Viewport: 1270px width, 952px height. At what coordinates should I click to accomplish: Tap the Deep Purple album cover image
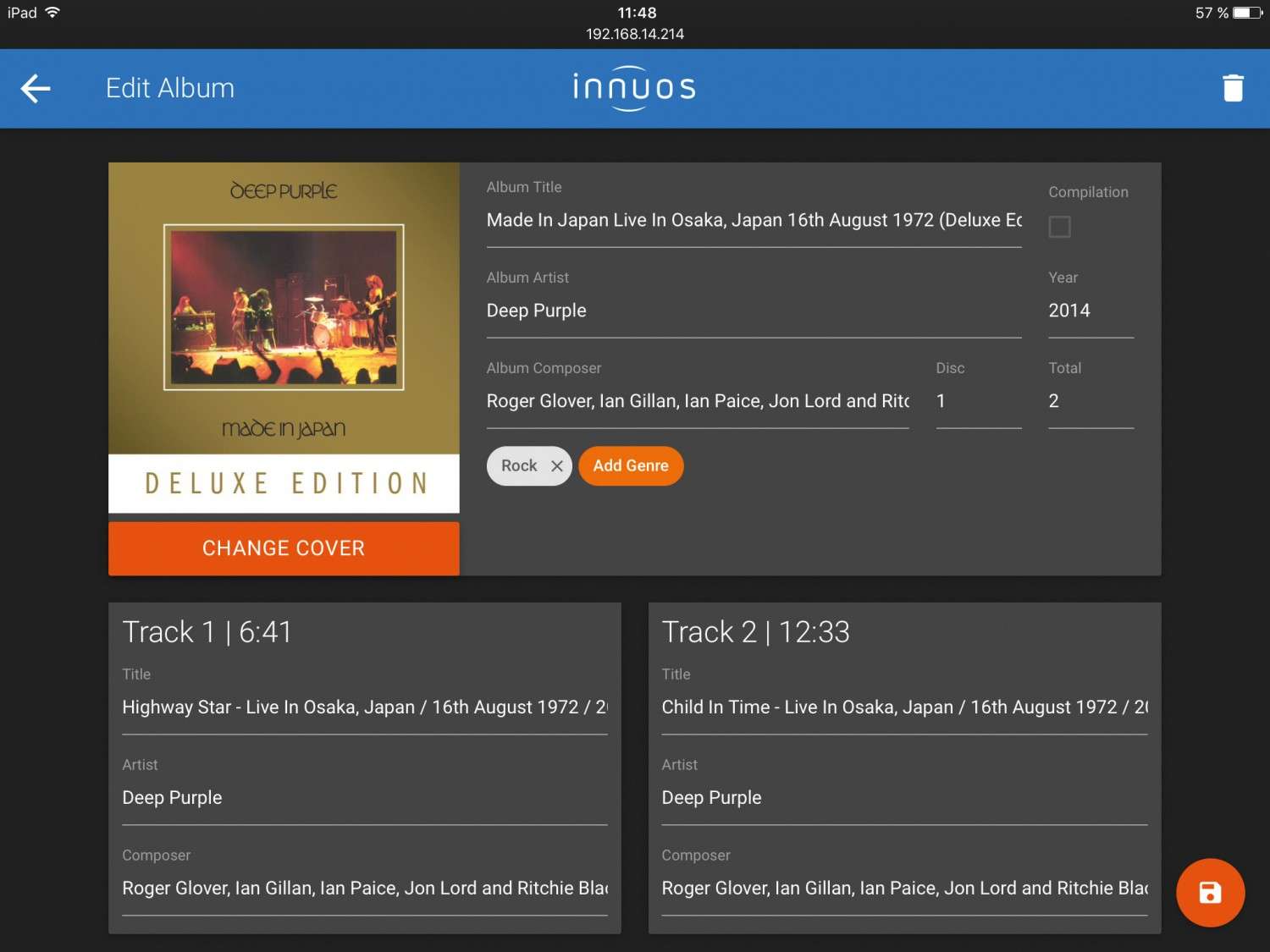(284, 338)
